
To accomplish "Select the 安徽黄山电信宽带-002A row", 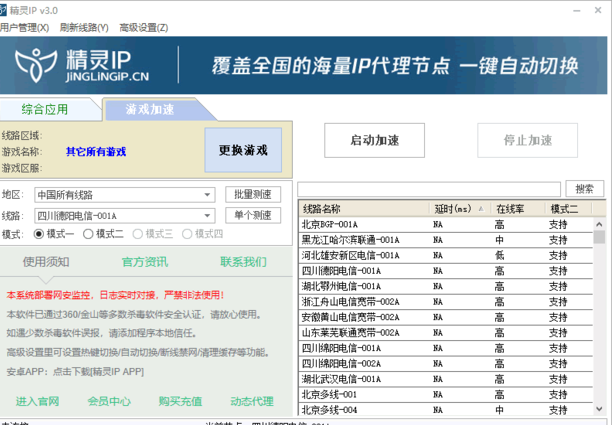I will pyautogui.click(x=445, y=317).
